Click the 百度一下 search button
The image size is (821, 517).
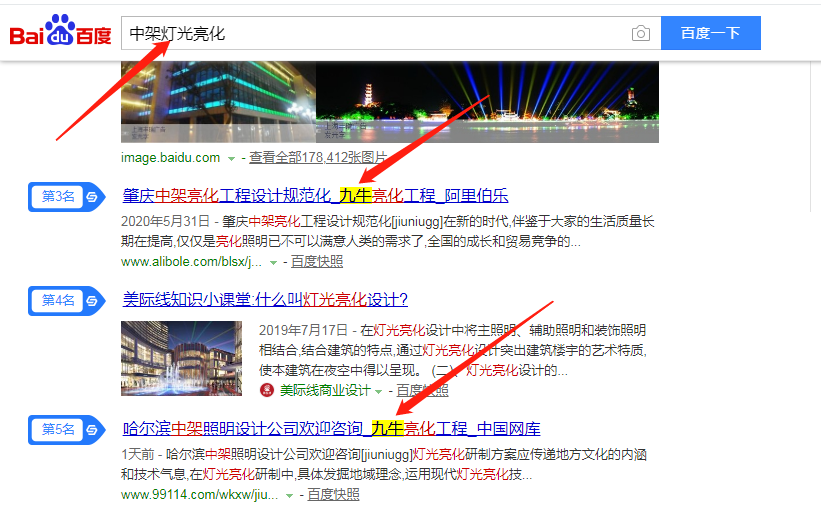(x=711, y=33)
